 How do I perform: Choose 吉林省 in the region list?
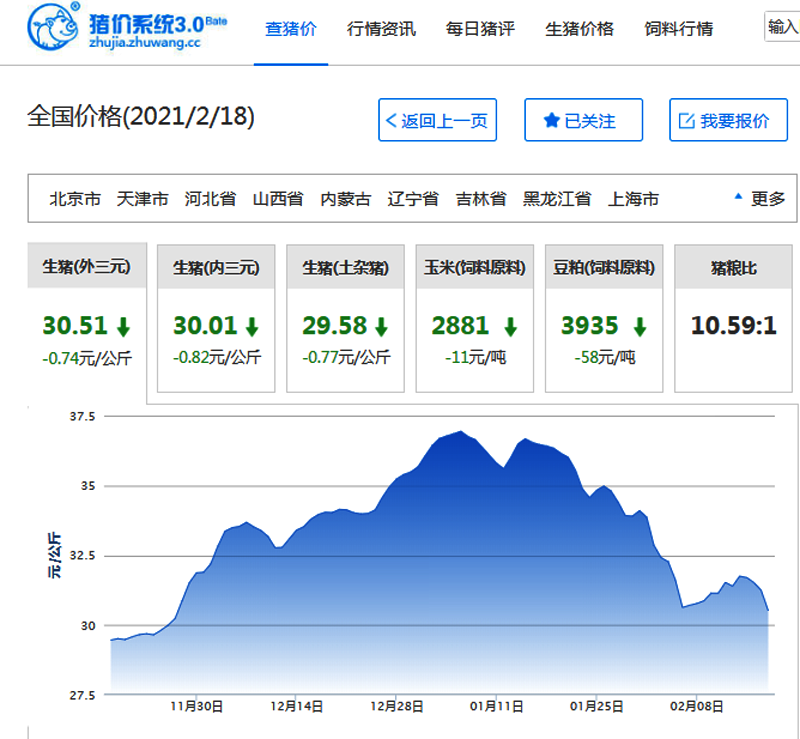481,199
